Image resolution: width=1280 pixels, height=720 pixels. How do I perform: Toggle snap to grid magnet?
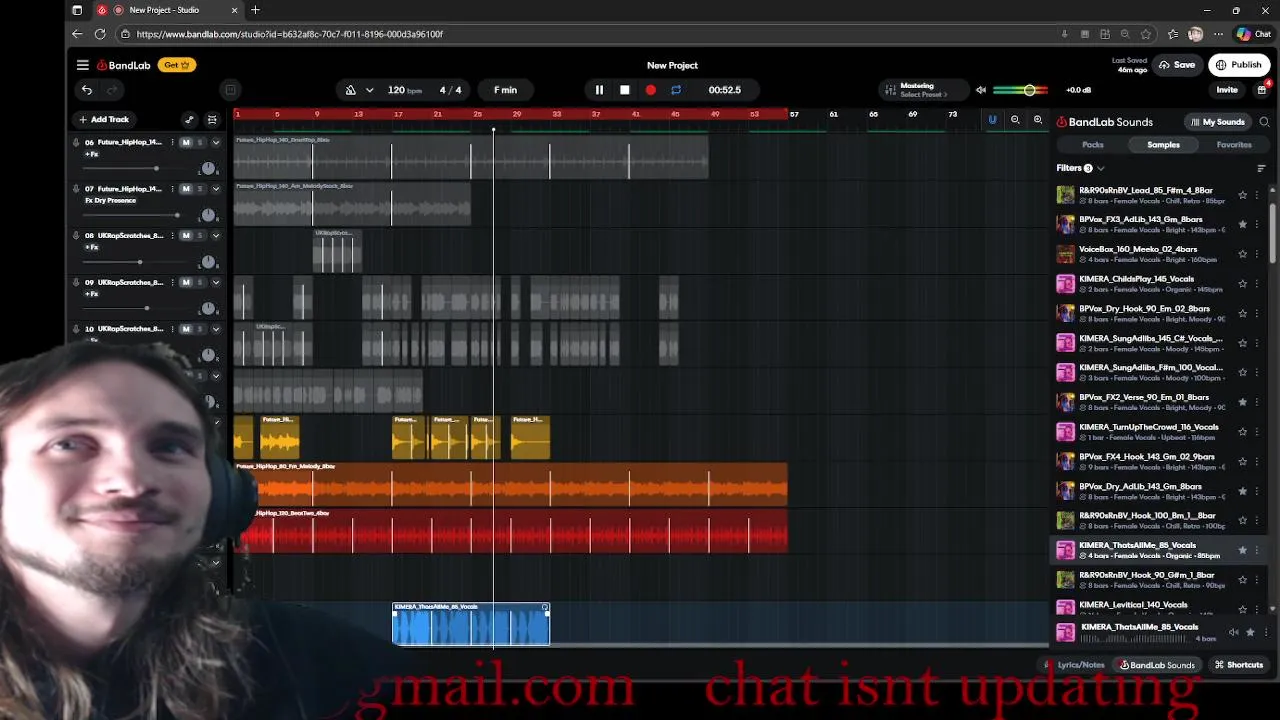tap(992, 120)
